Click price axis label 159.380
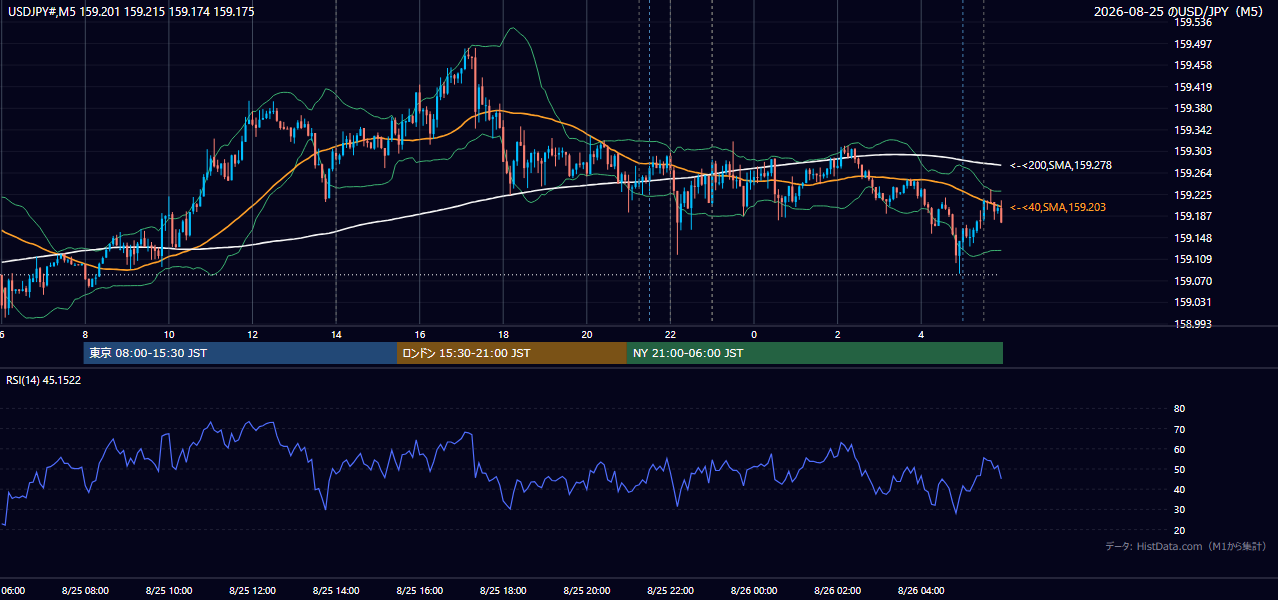Image resolution: width=1278 pixels, height=600 pixels. point(1193,109)
